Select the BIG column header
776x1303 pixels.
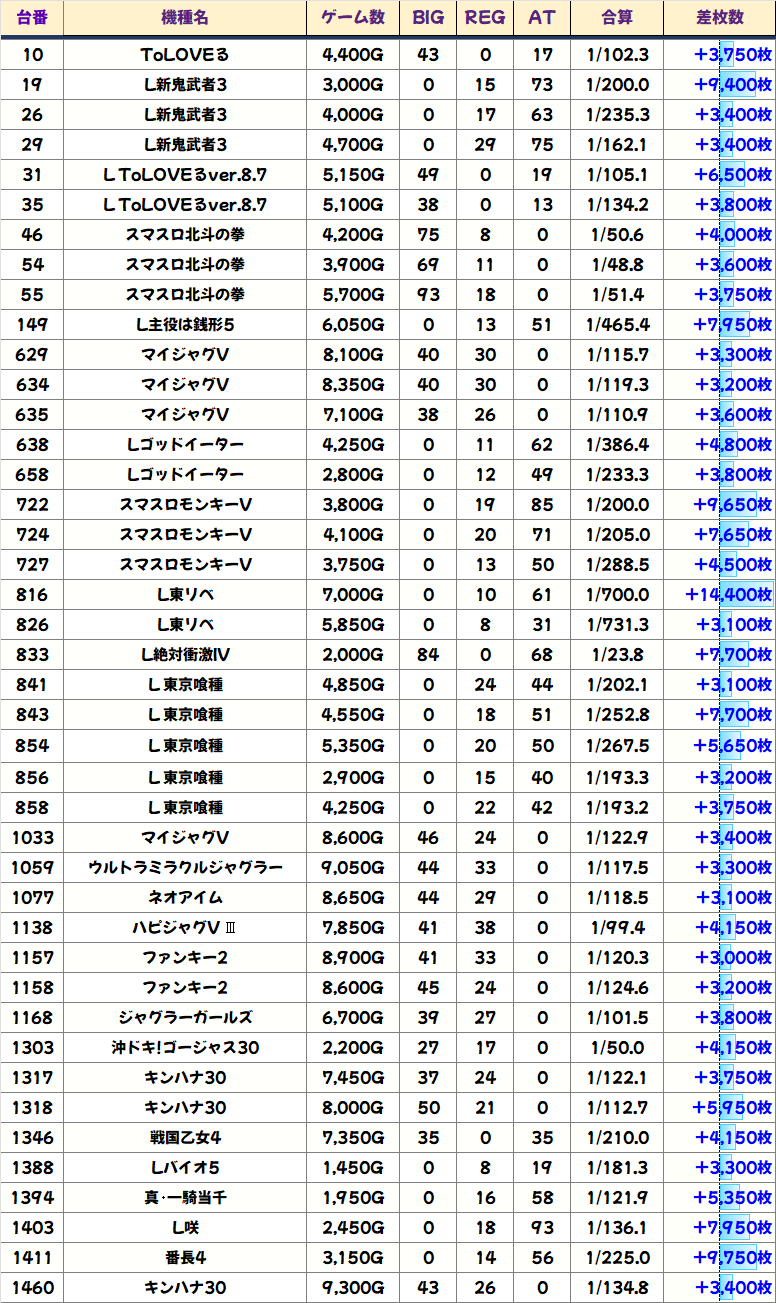(x=428, y=18)
